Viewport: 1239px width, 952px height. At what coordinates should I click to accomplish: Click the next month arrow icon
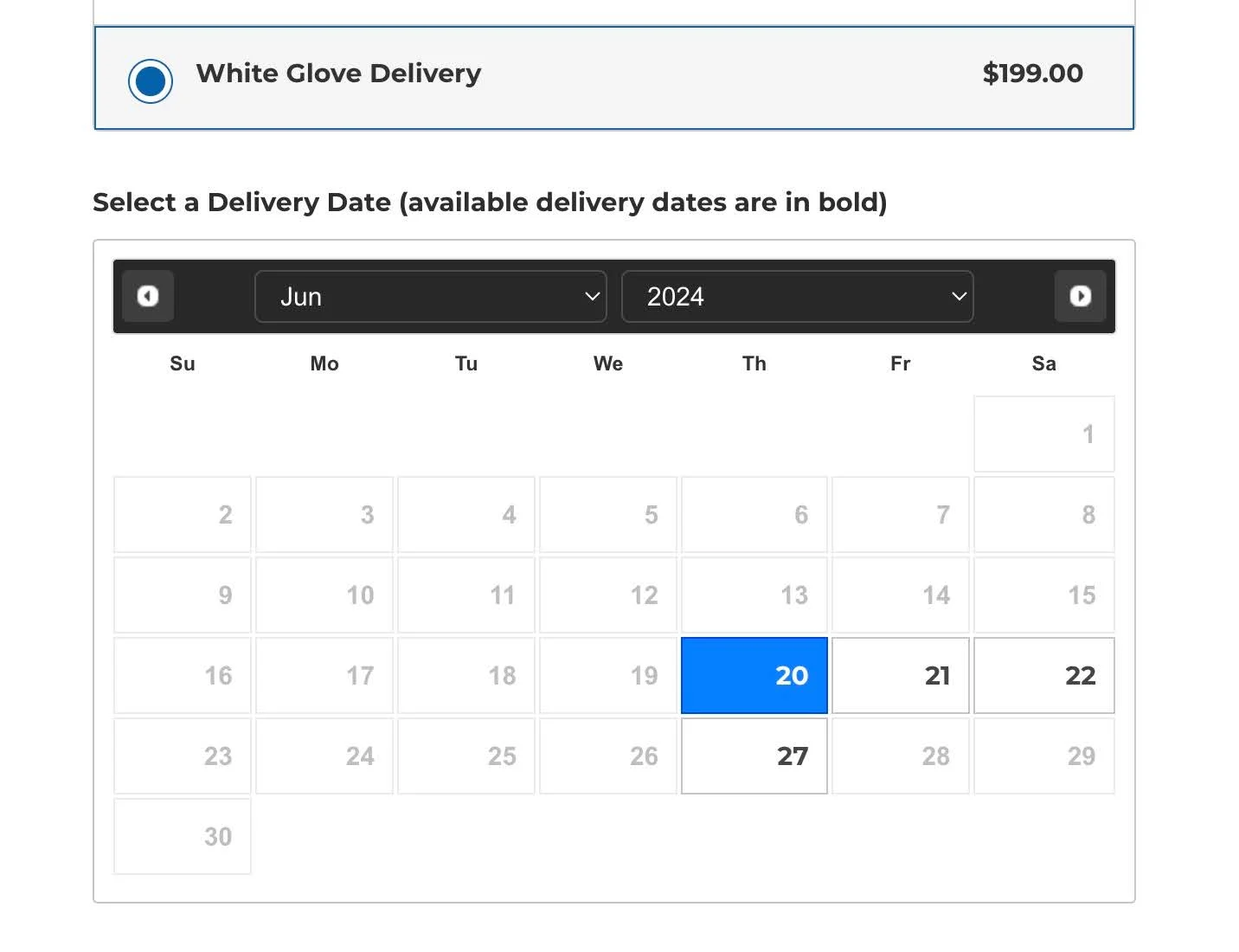pos(1080,296)
